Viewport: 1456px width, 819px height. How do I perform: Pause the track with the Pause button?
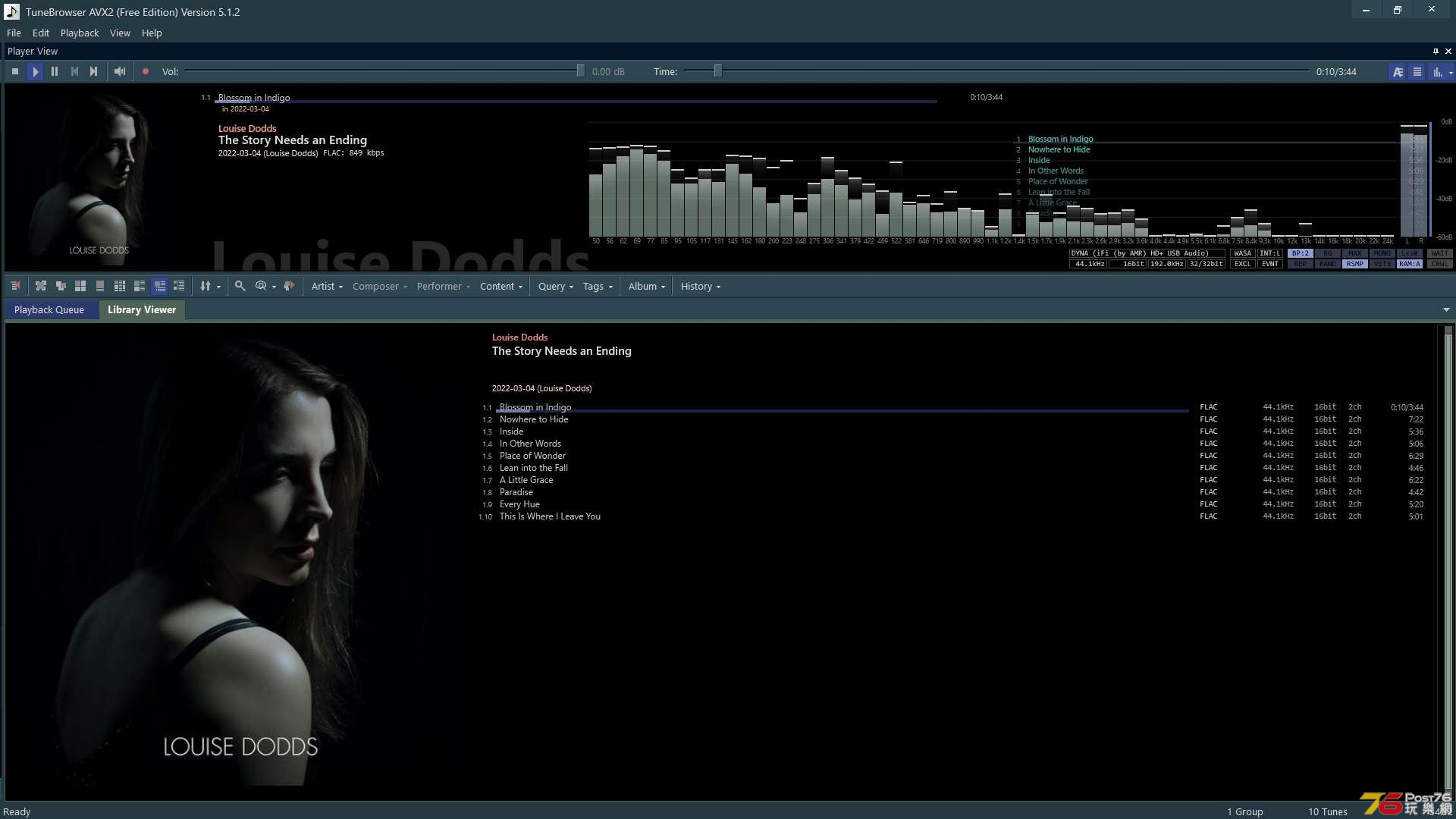(x=55, y=71)
